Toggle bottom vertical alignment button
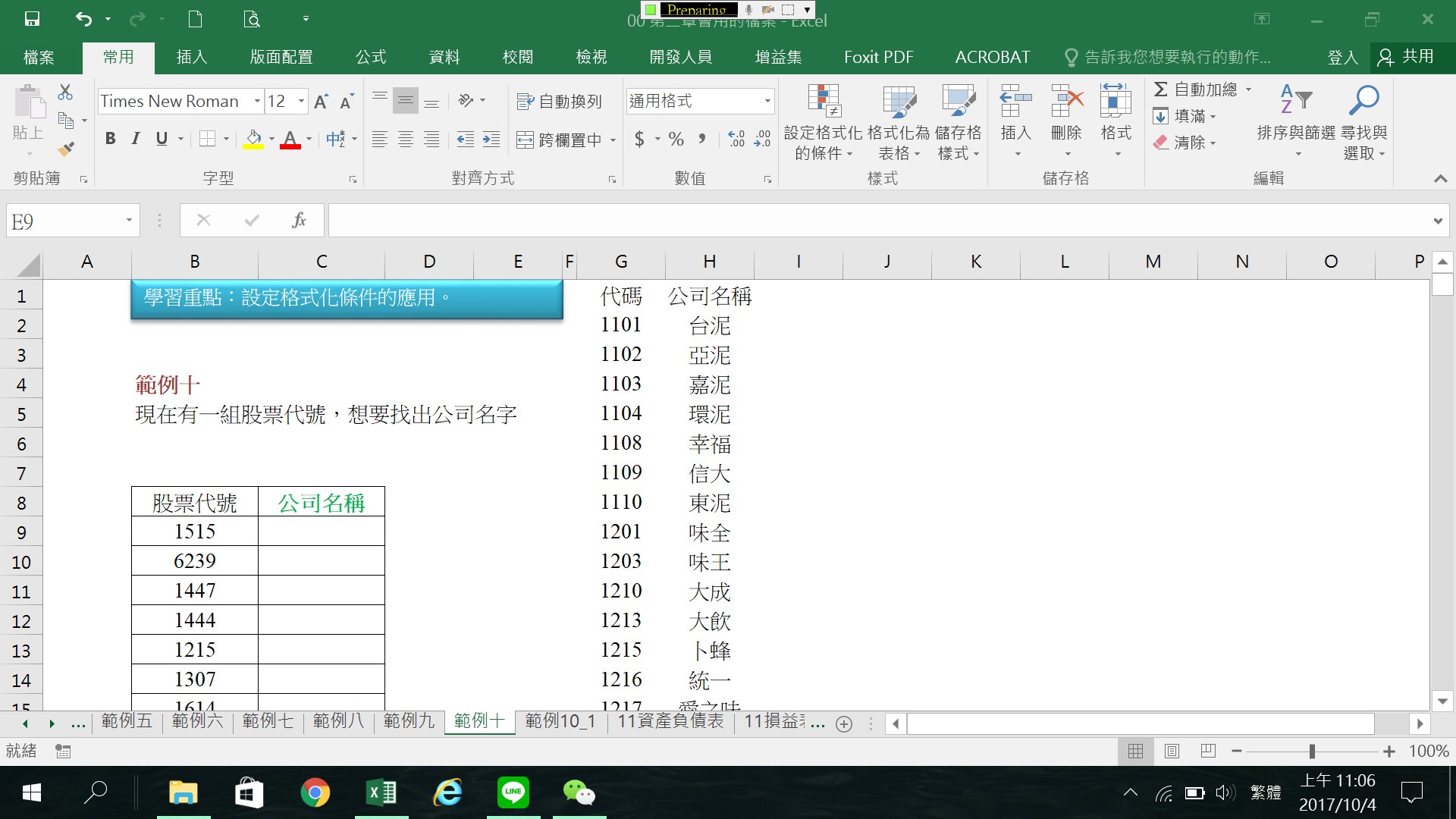 click(x=431, y=101)
